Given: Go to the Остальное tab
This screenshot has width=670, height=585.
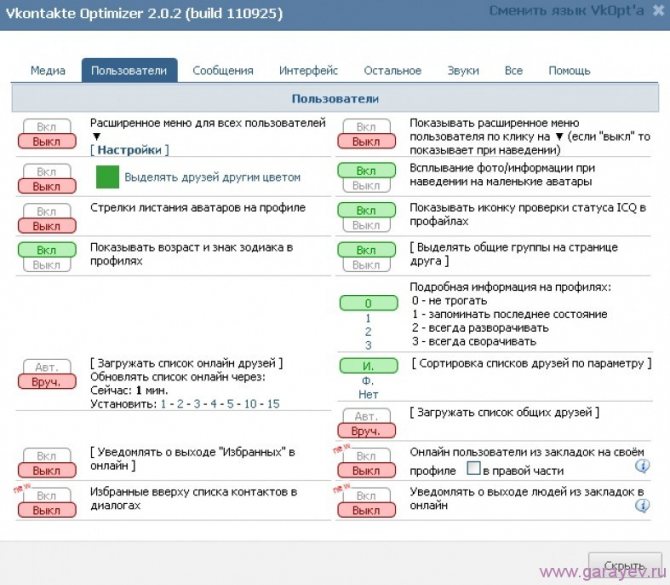Looking at the screenshot, I should point(392,71).
